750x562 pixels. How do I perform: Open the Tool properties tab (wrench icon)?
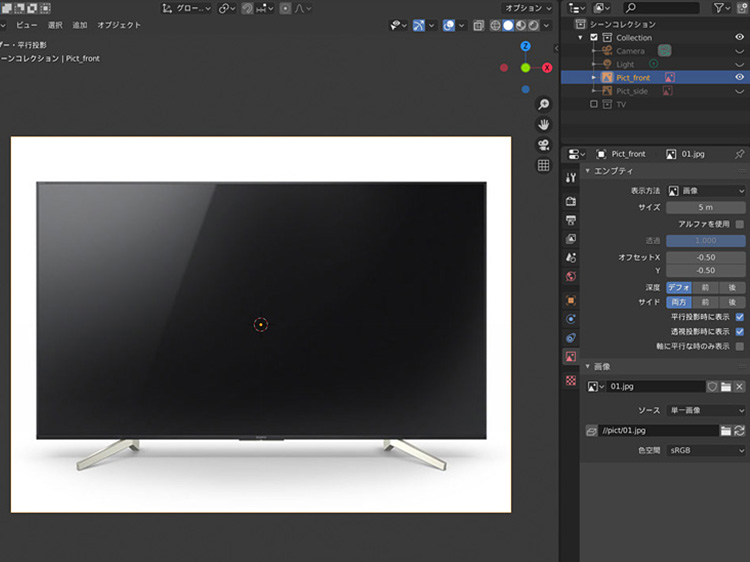[x=571, y=178]
